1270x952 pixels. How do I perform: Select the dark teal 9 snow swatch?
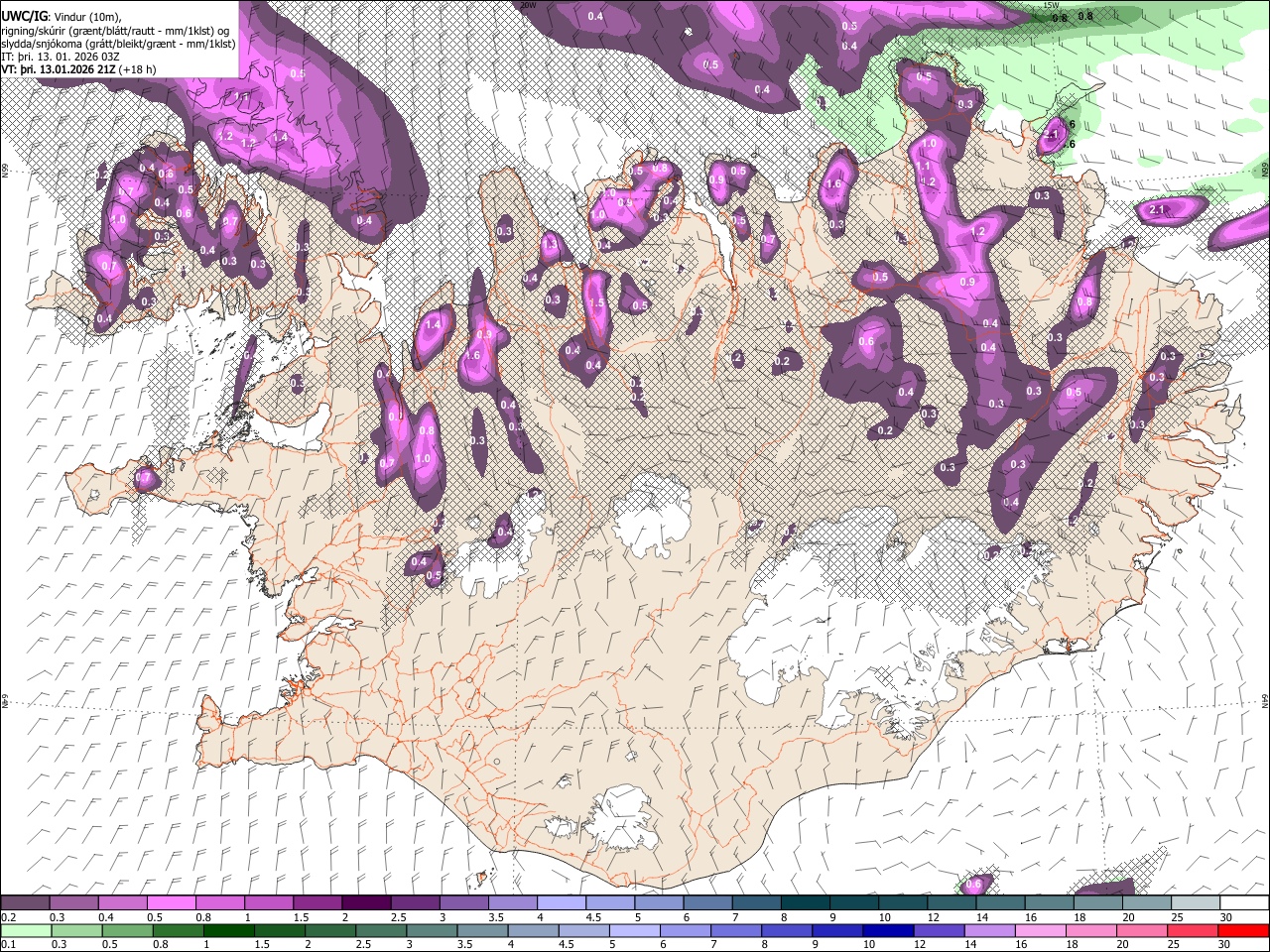point(853,902)
